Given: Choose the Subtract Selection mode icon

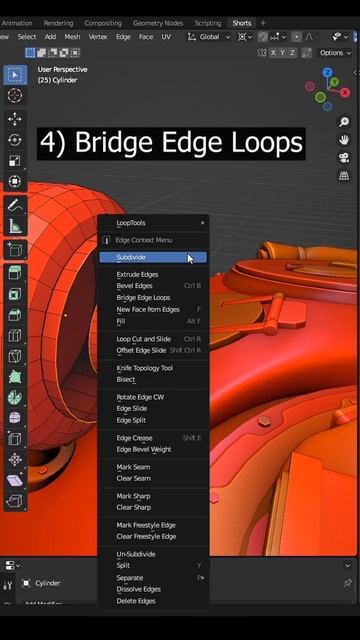Looking at the screenshot, I should coord(53,53).
